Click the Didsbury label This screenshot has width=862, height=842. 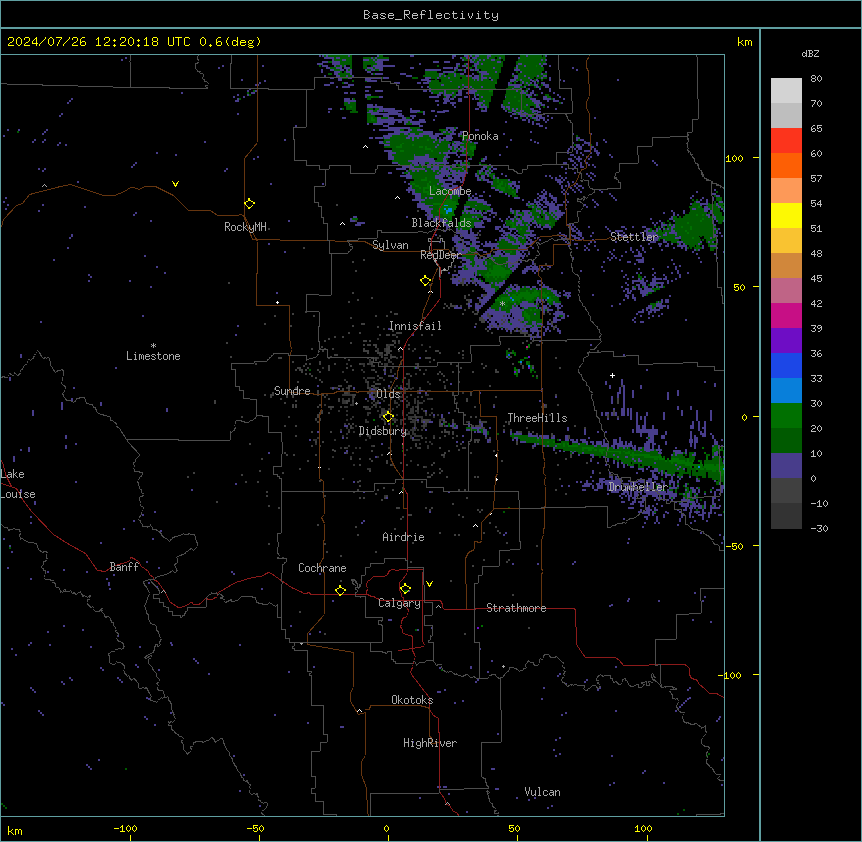click(383, 431)
